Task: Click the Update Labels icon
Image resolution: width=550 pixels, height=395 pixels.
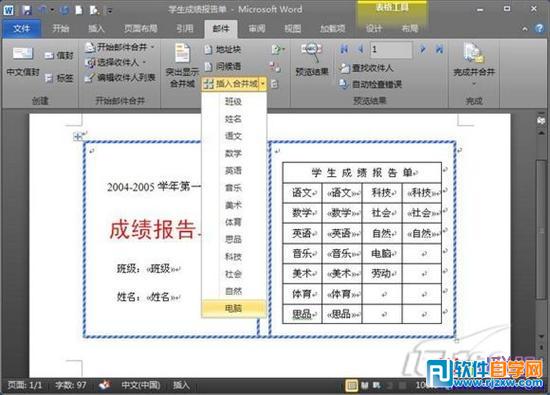Action: pyautogui.click(x=275, y=84)
